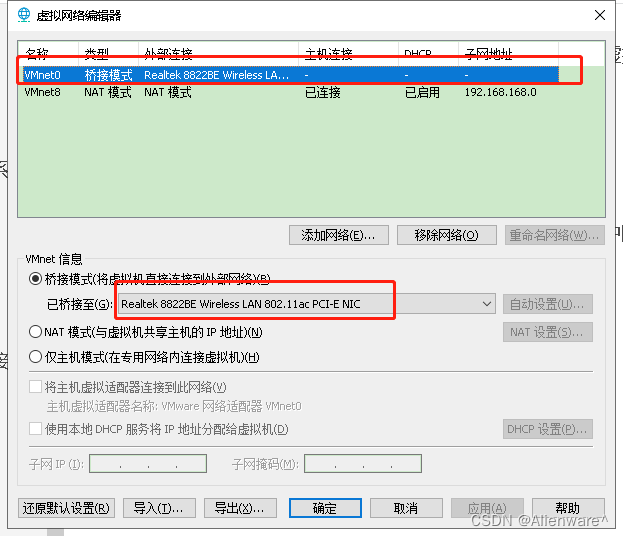Click the 名称 column header
This screenshot has width=623, height=536.
pyautogui.click(x=48, y=53)
